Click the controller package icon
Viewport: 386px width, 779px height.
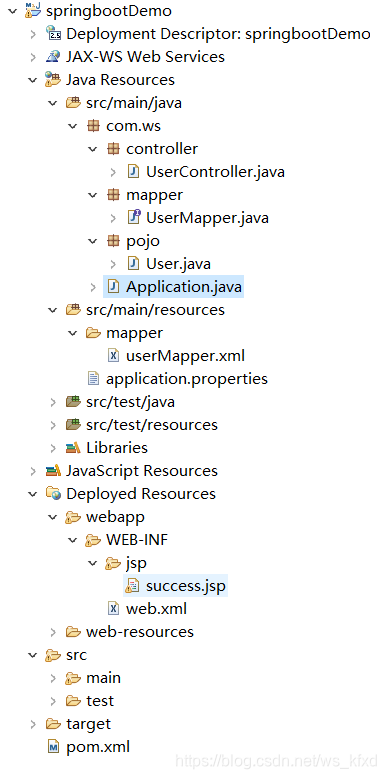[x=113, y=149]
